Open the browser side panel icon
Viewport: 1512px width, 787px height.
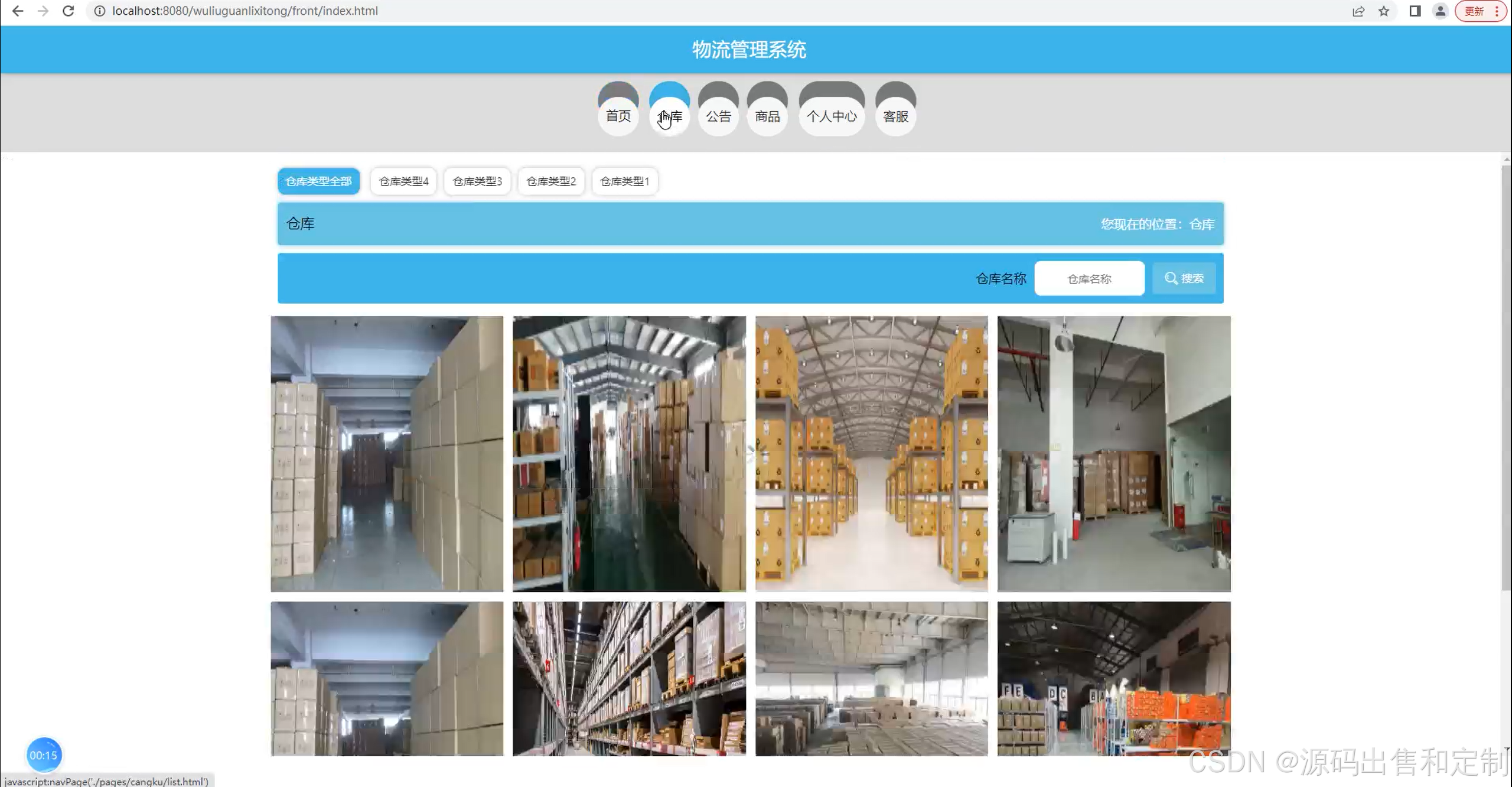[1415, 11]
